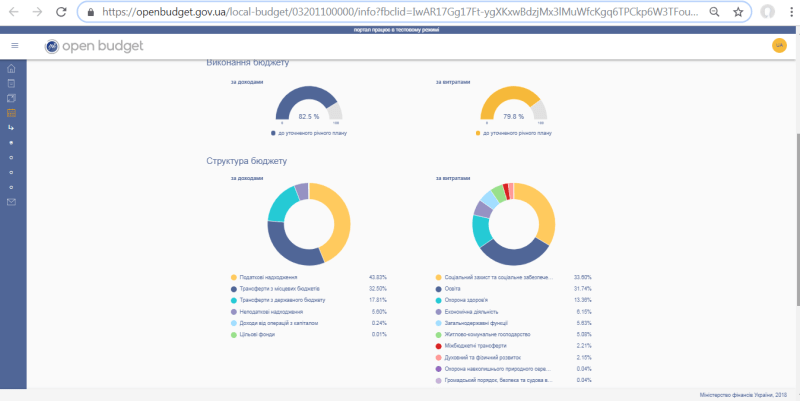The width and height of the screenshot is (800, 401).
Task: Open the UA language selector
Action: coord(779,46)
